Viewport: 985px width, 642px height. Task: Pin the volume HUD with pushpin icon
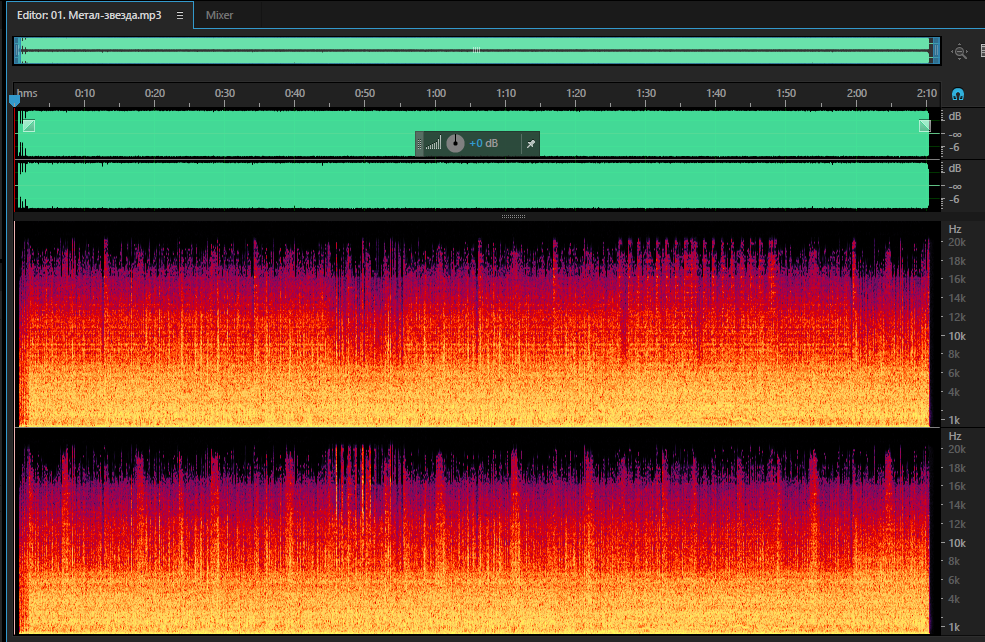tap(531, 144)
